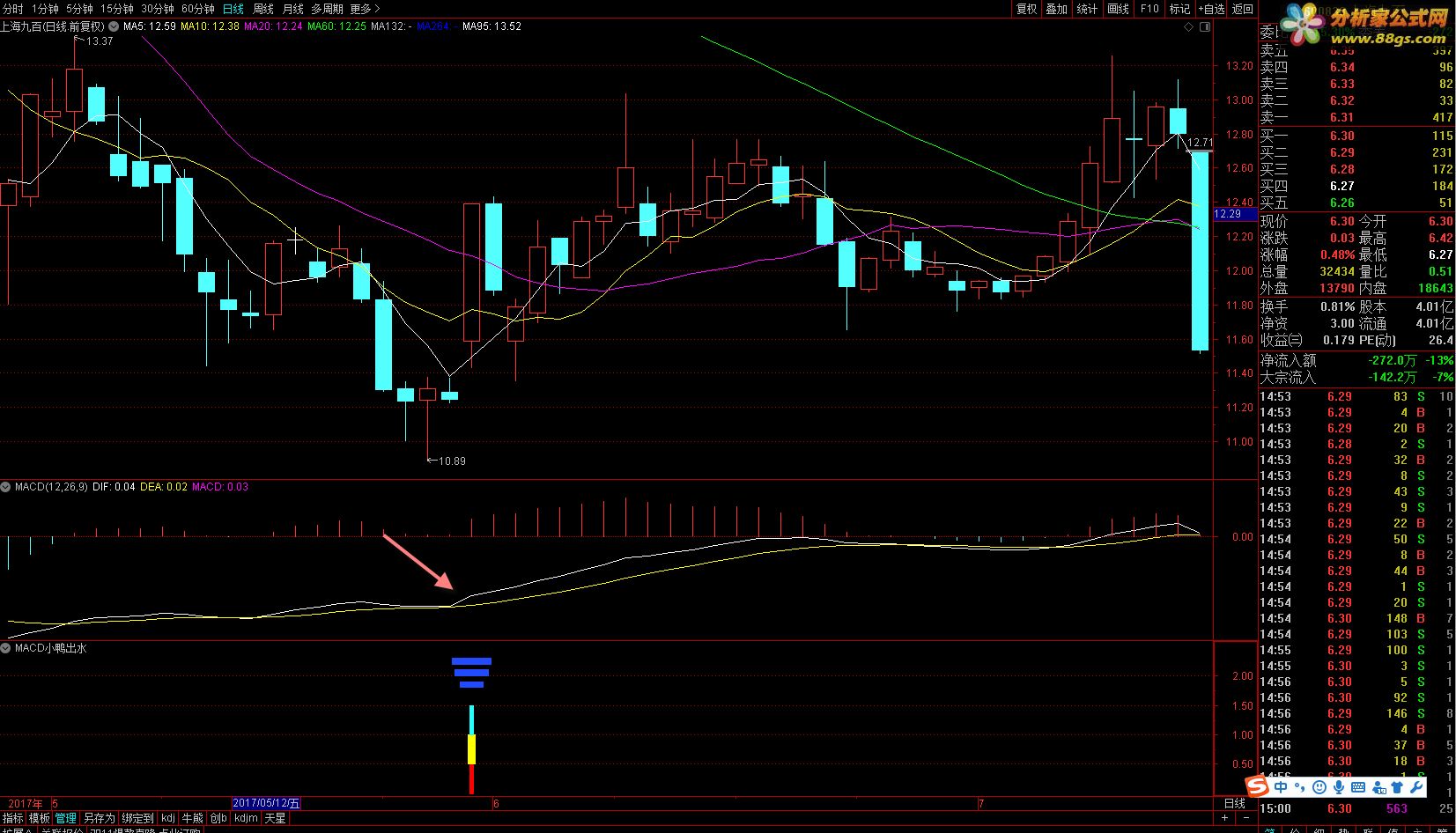
Task: Click 另存为 in the bottom bar
Action: point(99,818)
